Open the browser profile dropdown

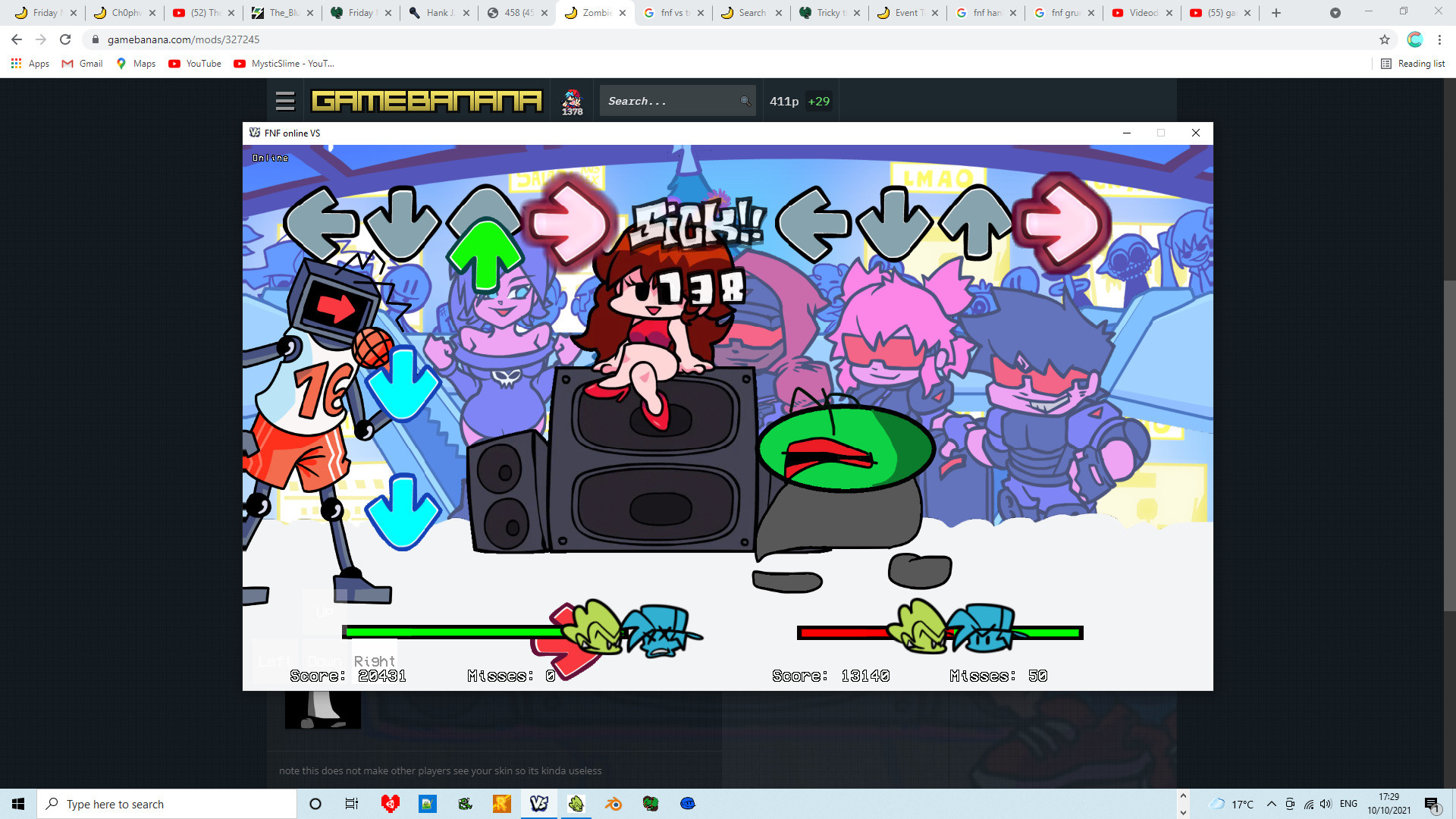(1414, 39)
